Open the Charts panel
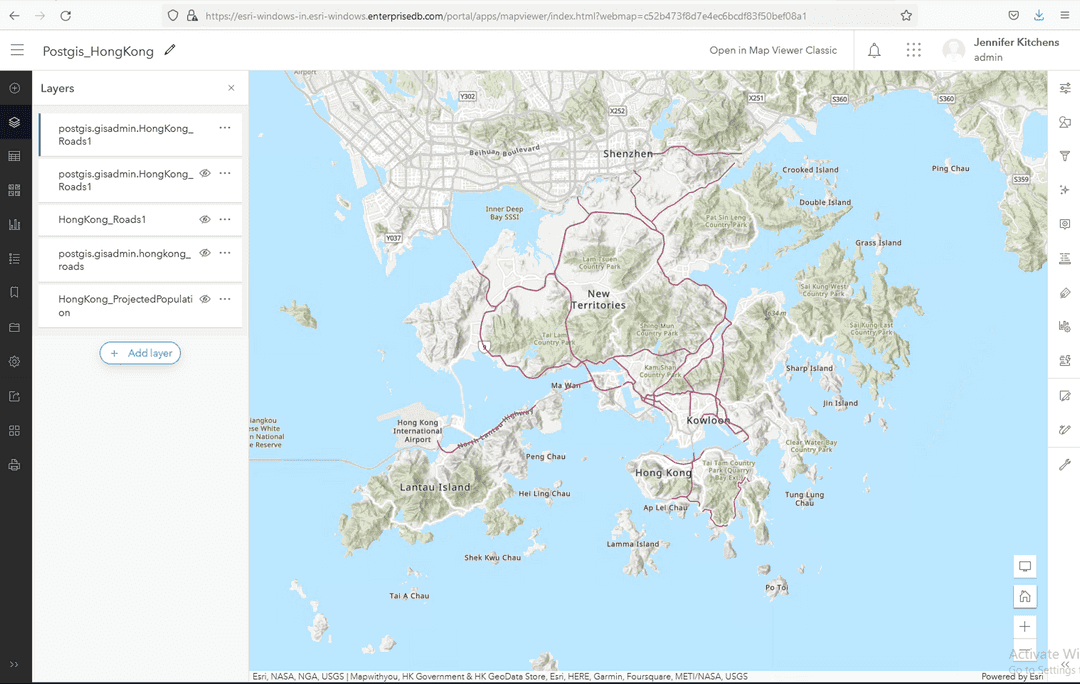 pos(14,224)
